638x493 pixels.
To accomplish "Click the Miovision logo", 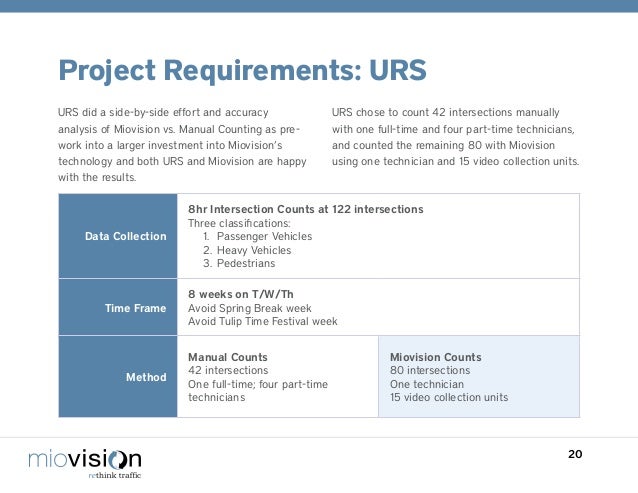I will (x=85, y=463).
